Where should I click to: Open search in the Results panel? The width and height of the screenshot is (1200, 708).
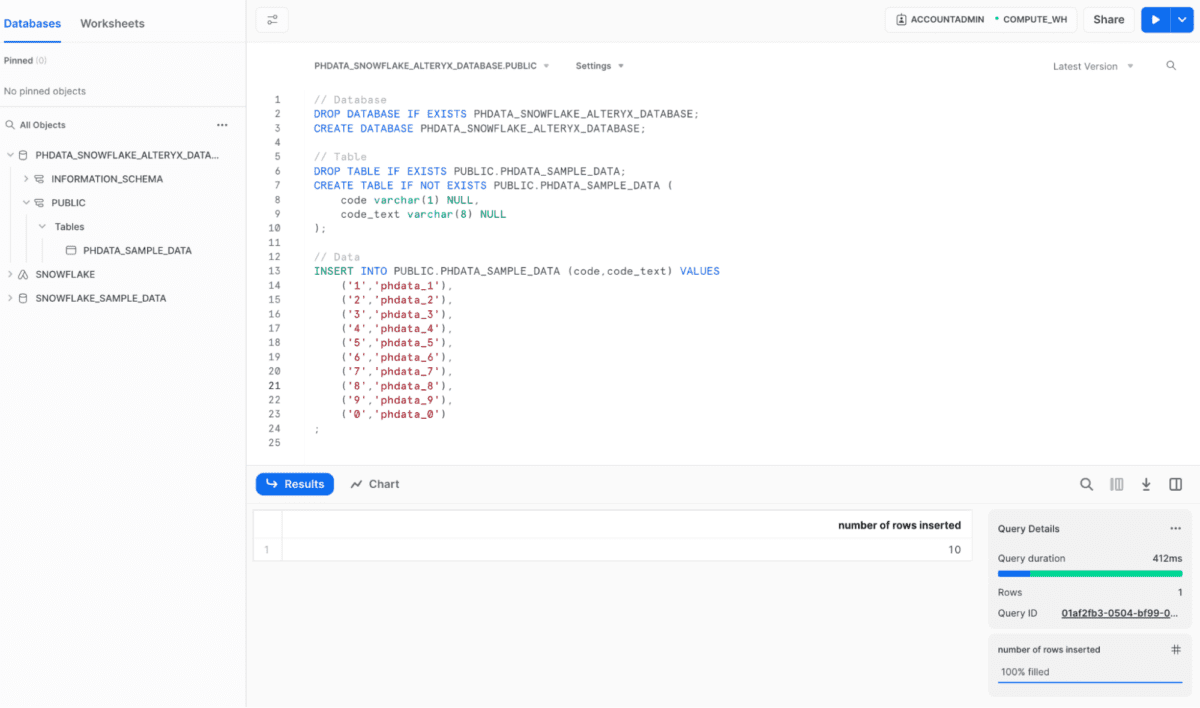(x=1087, y=484)
